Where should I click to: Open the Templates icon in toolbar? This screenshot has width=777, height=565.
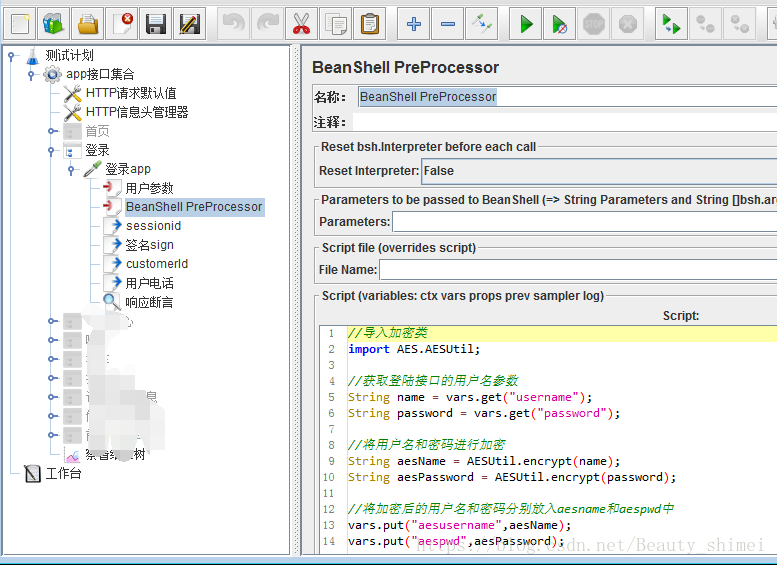pos(54,24)
